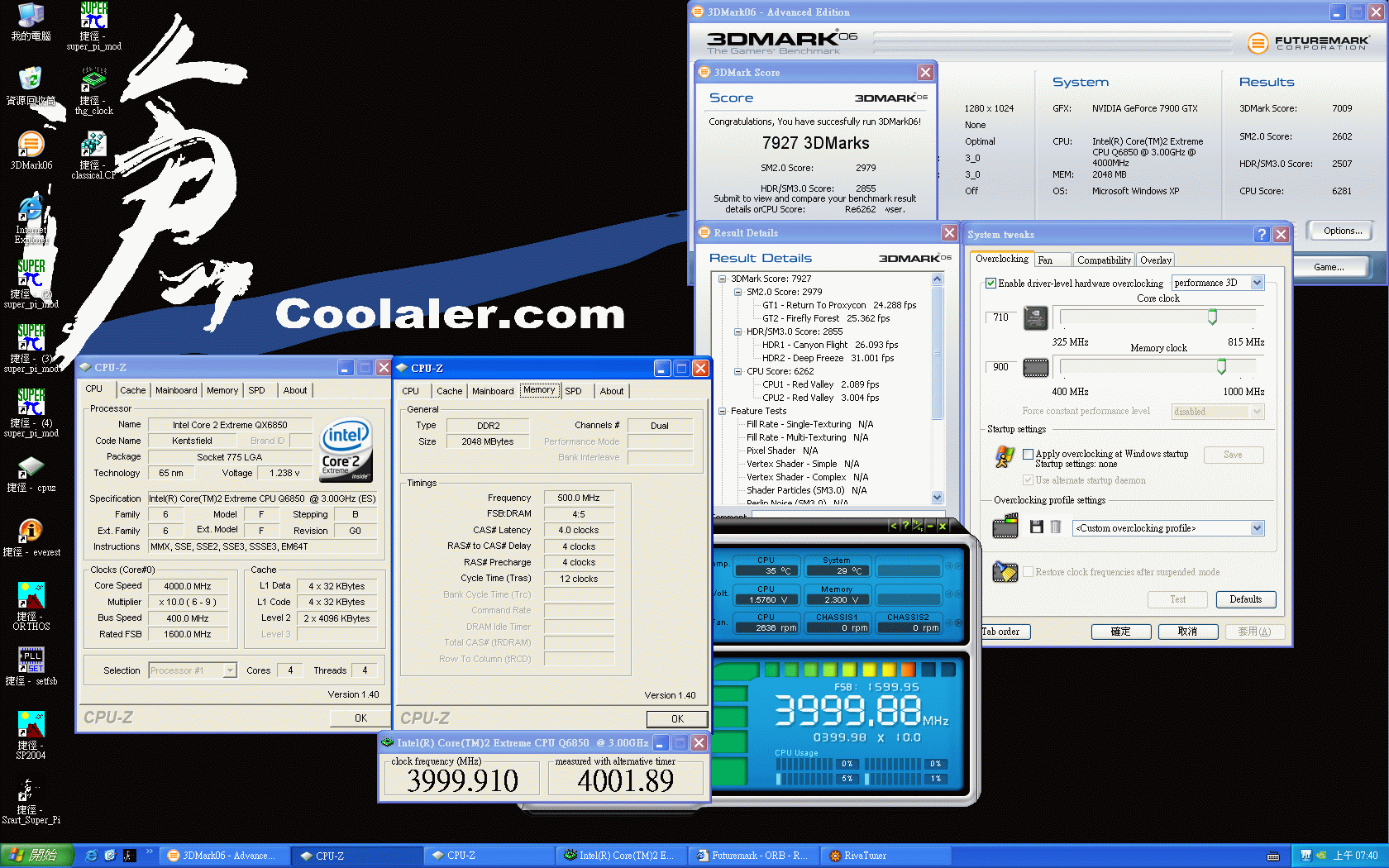Screen dimensions: 1389x868
Task: Click the save overclocking profile floppy icon
Action: (x=1037, y=527)
